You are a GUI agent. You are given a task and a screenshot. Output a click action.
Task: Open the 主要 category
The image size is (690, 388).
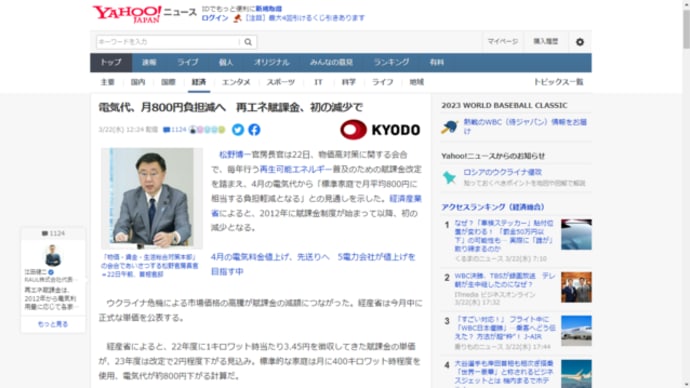[107, 82]
